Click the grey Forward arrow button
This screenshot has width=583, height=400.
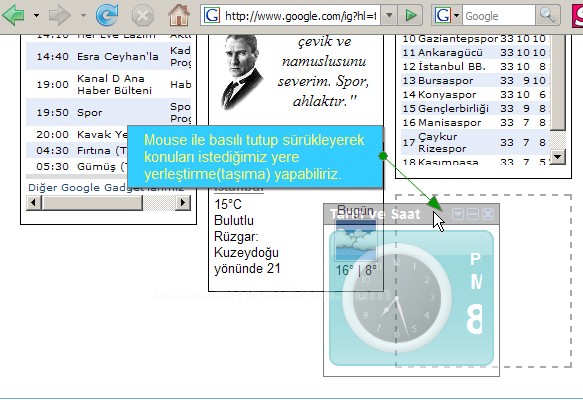point(60,15)
